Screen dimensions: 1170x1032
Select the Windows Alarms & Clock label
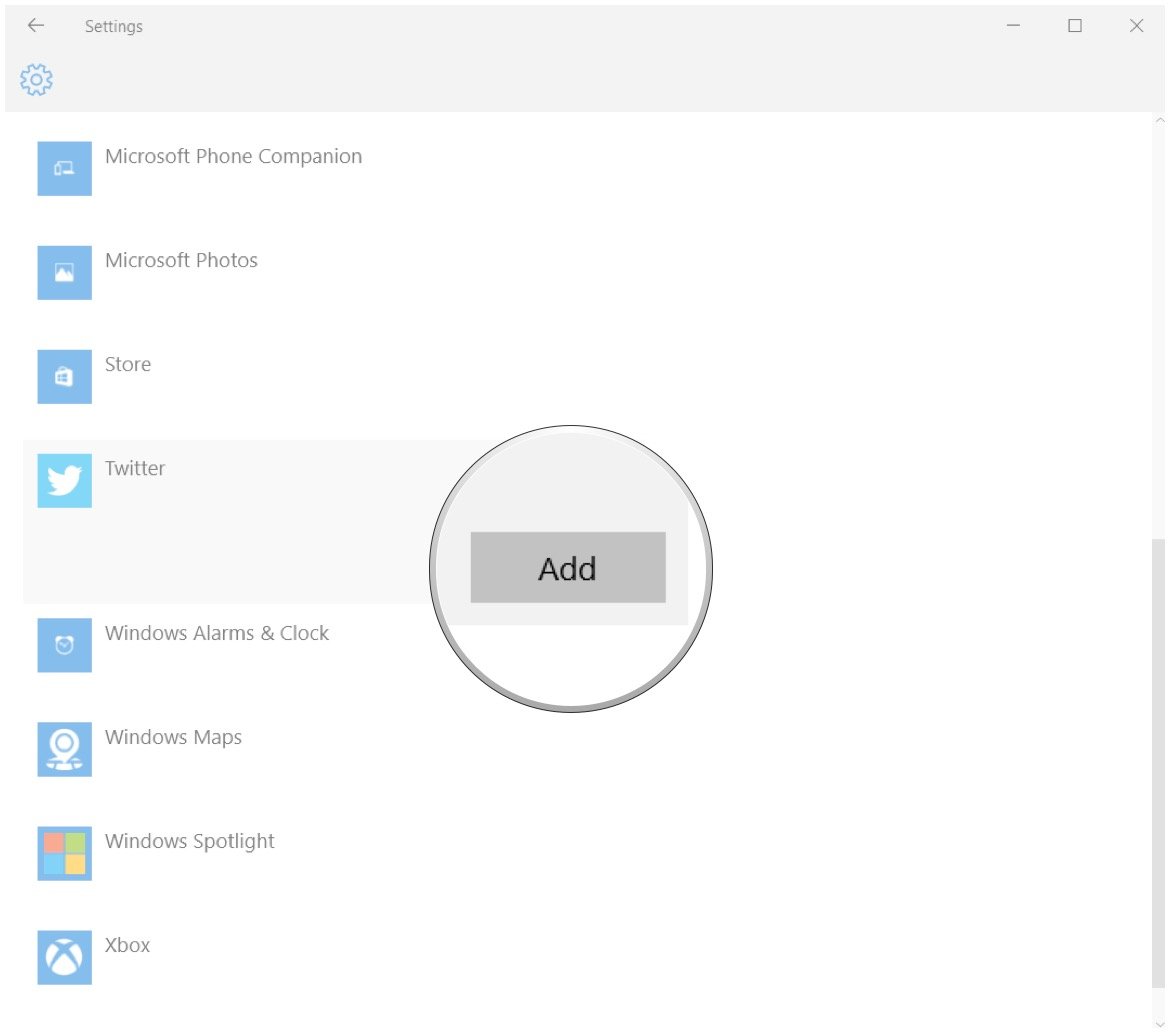217,633
